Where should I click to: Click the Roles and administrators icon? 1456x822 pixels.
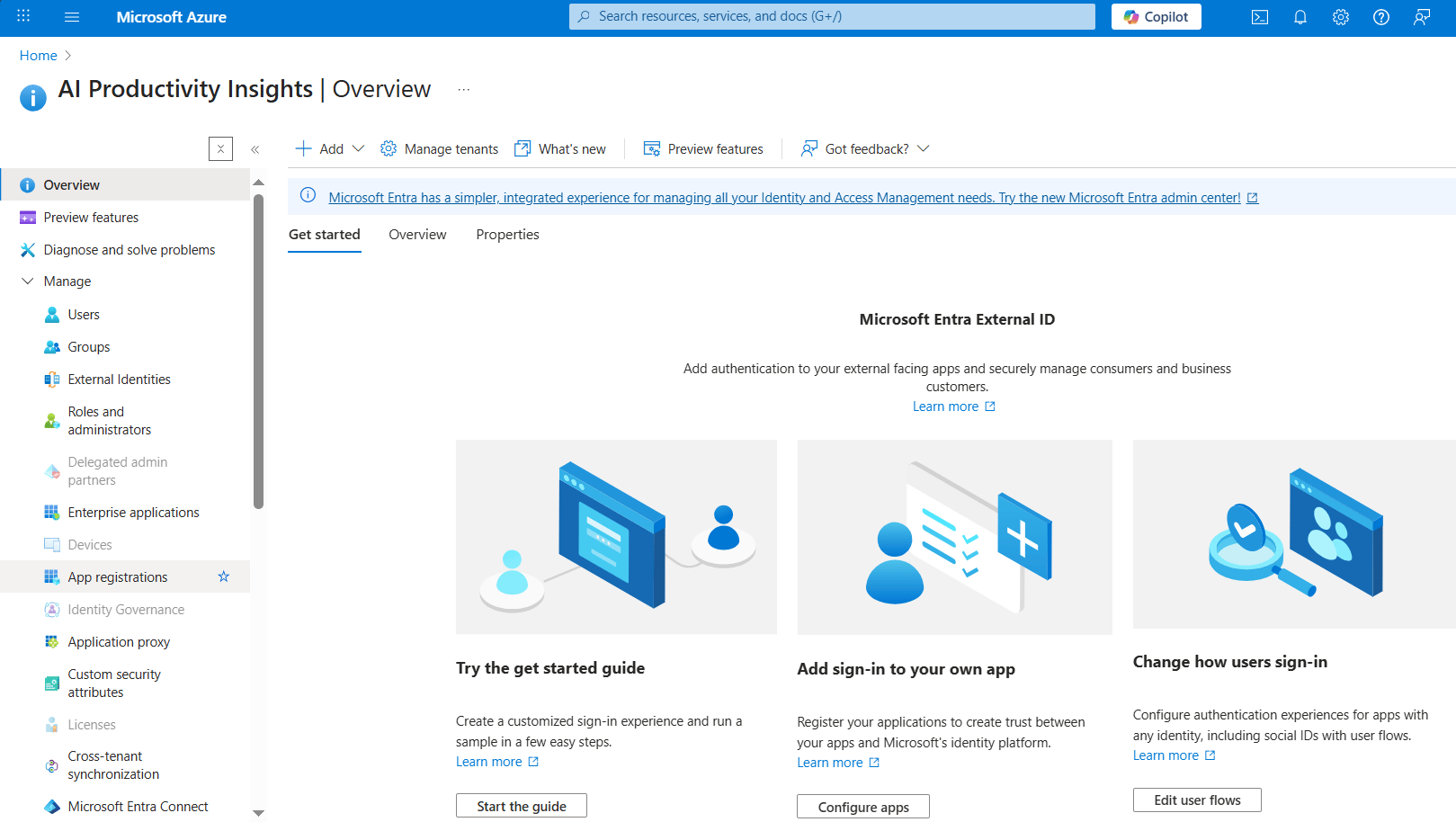[52, 421]
